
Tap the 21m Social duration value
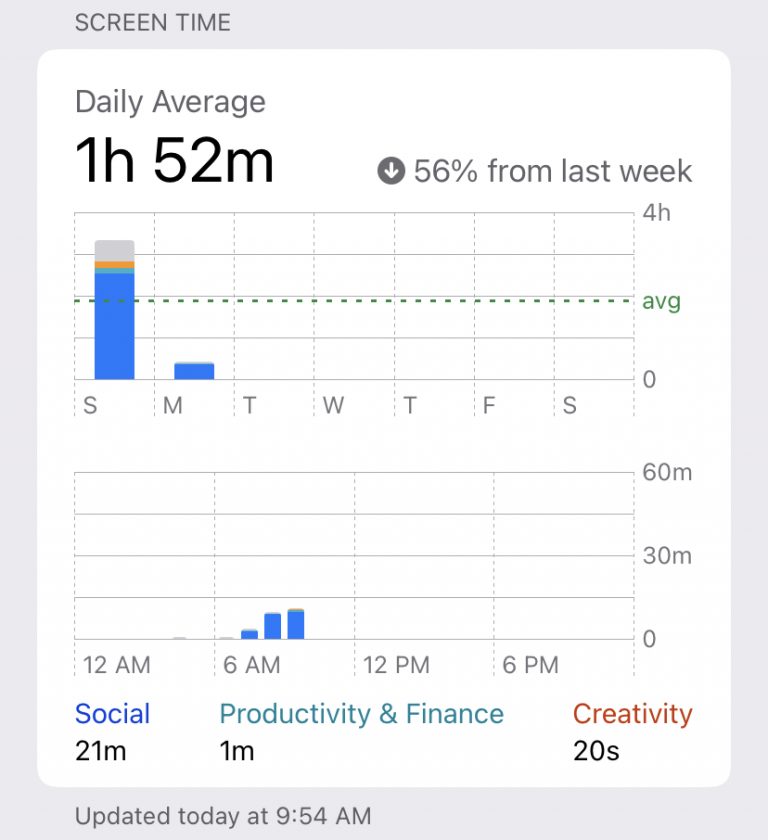[x=101, y=750]
